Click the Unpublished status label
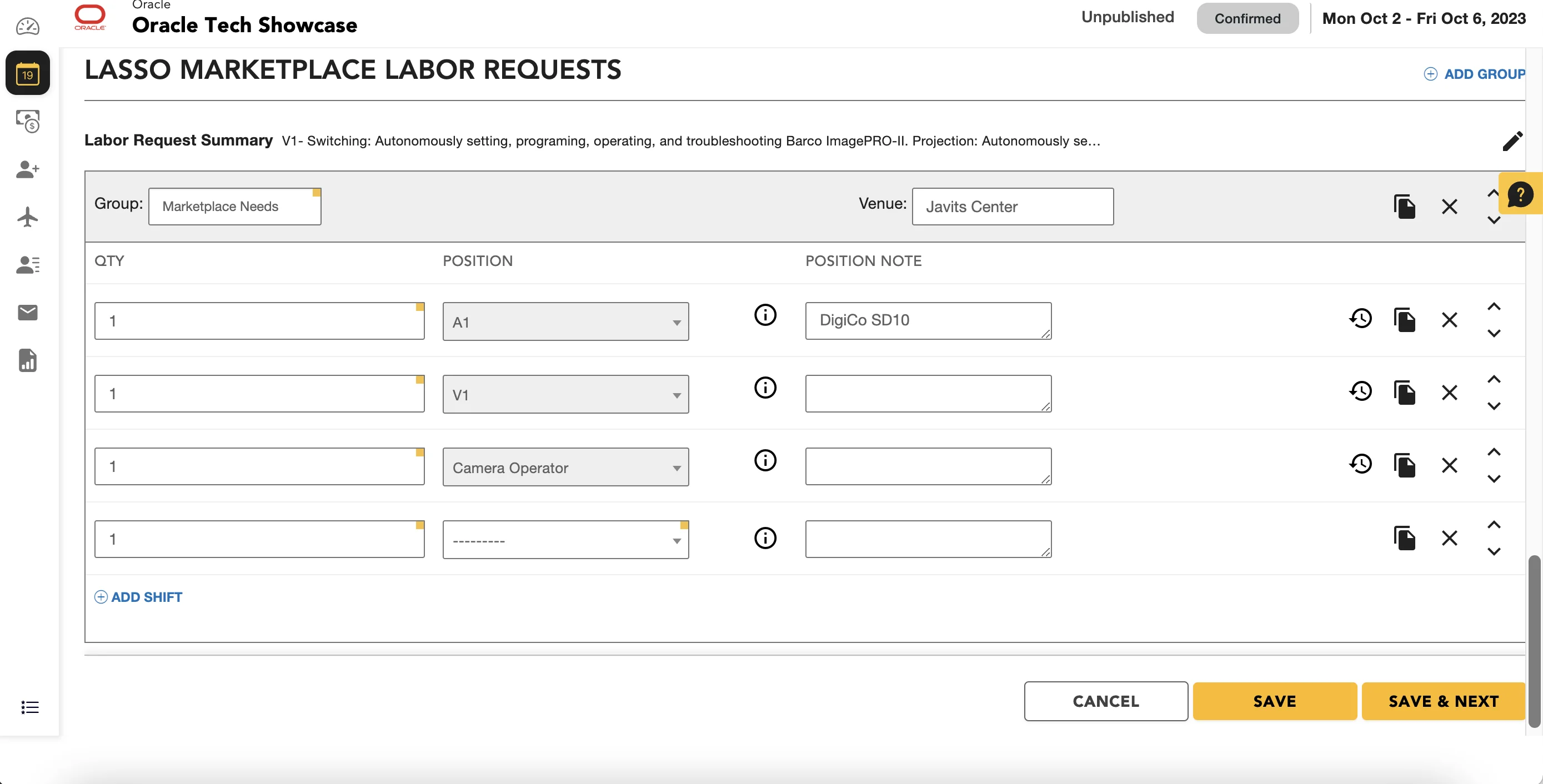 [1128, 17]
